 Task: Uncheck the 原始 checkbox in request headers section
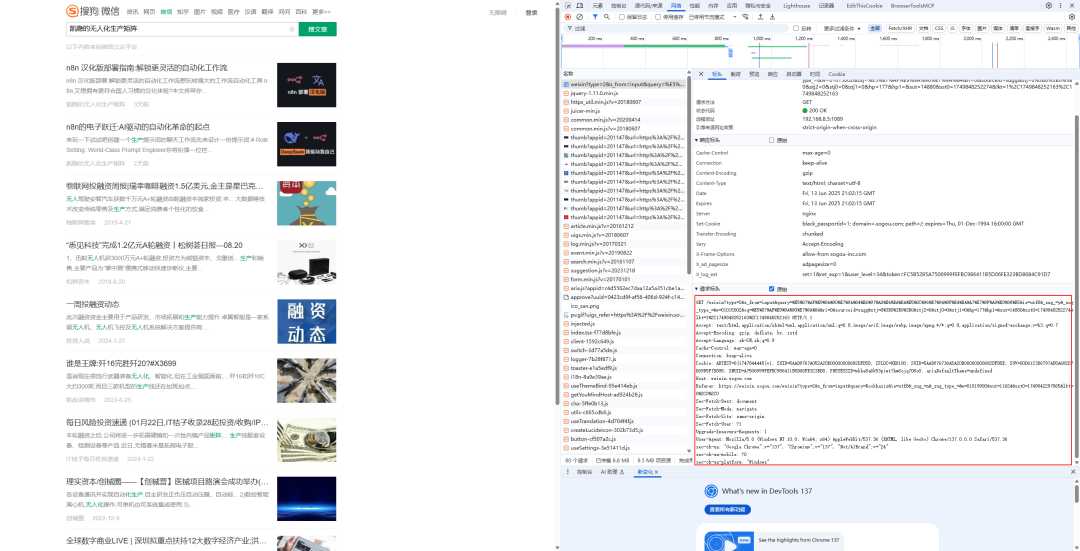coord(771,289)
